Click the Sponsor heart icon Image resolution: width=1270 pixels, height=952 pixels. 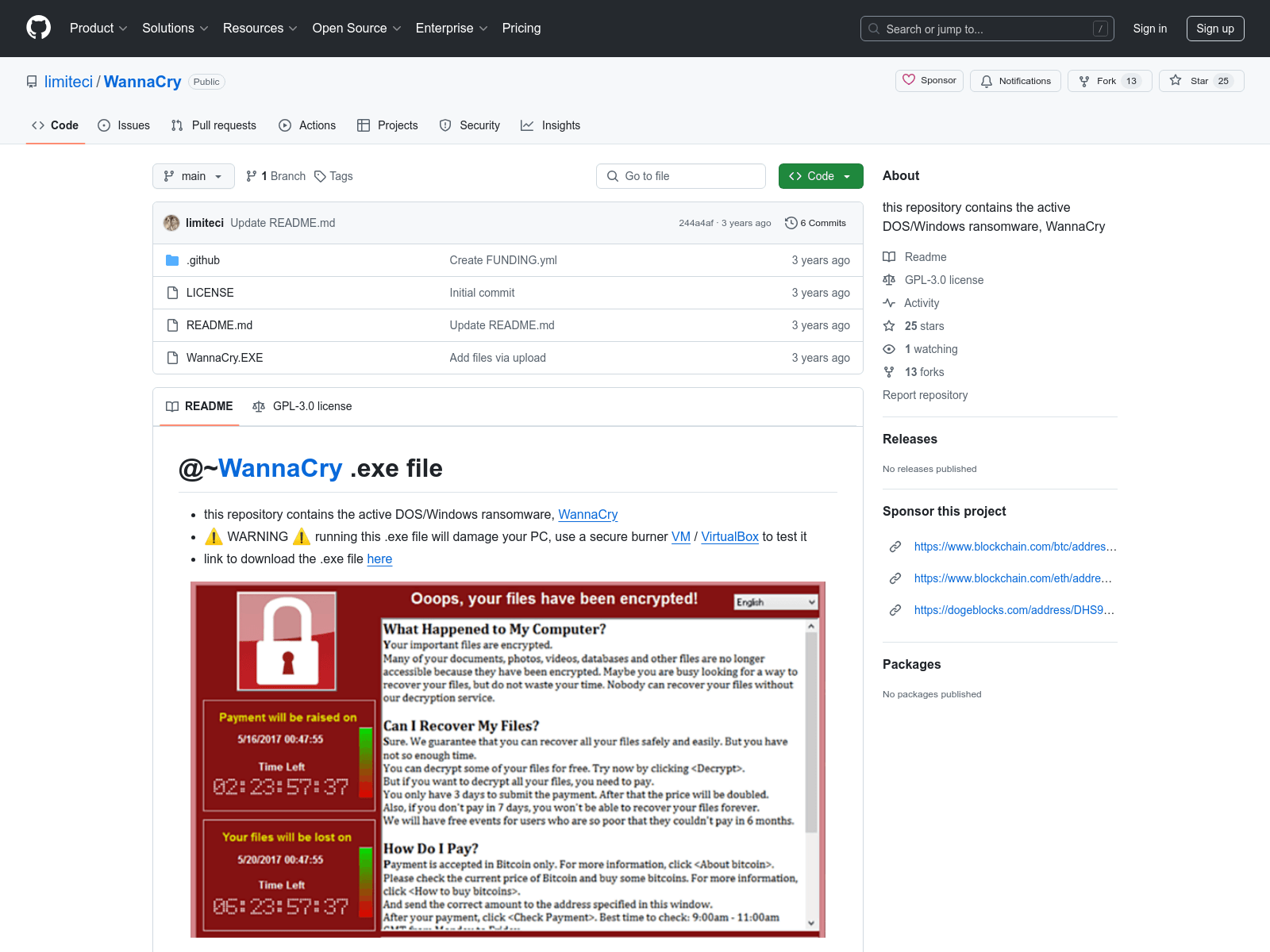point(909,80)
